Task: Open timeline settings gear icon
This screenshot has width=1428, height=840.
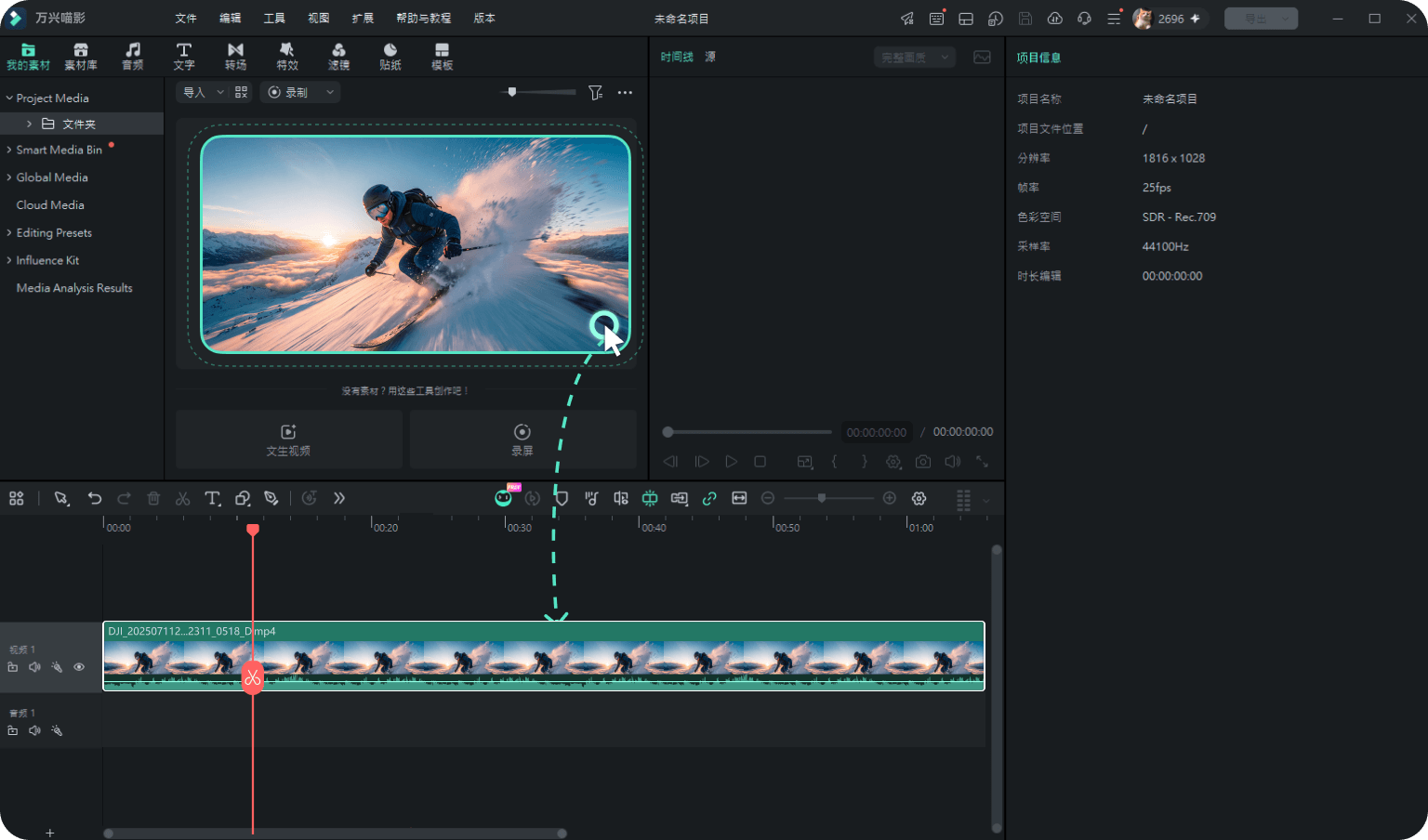Action: click(x=919, y=498)
